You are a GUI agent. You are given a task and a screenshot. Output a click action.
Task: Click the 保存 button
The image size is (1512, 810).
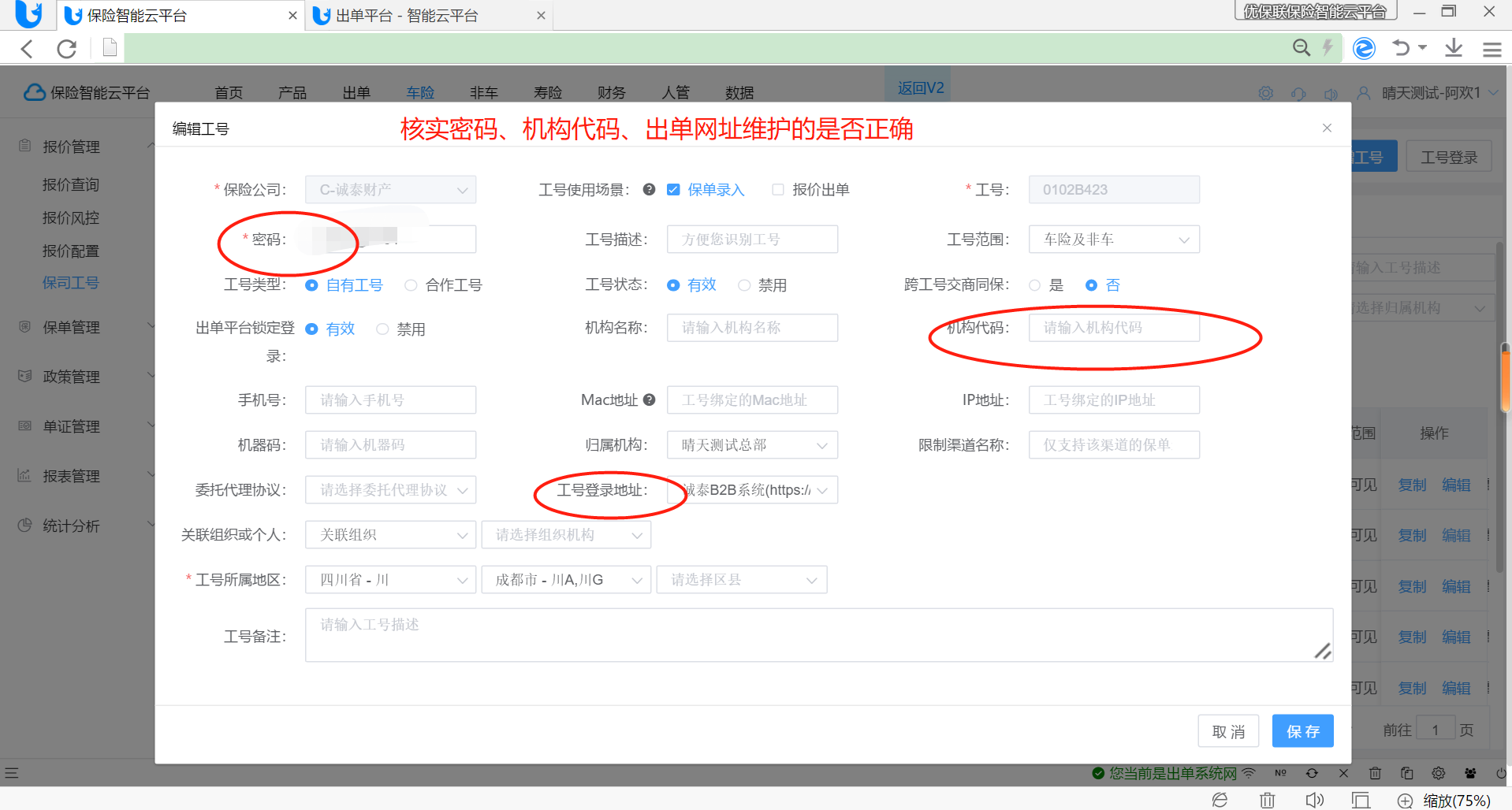pos(1302,730)
